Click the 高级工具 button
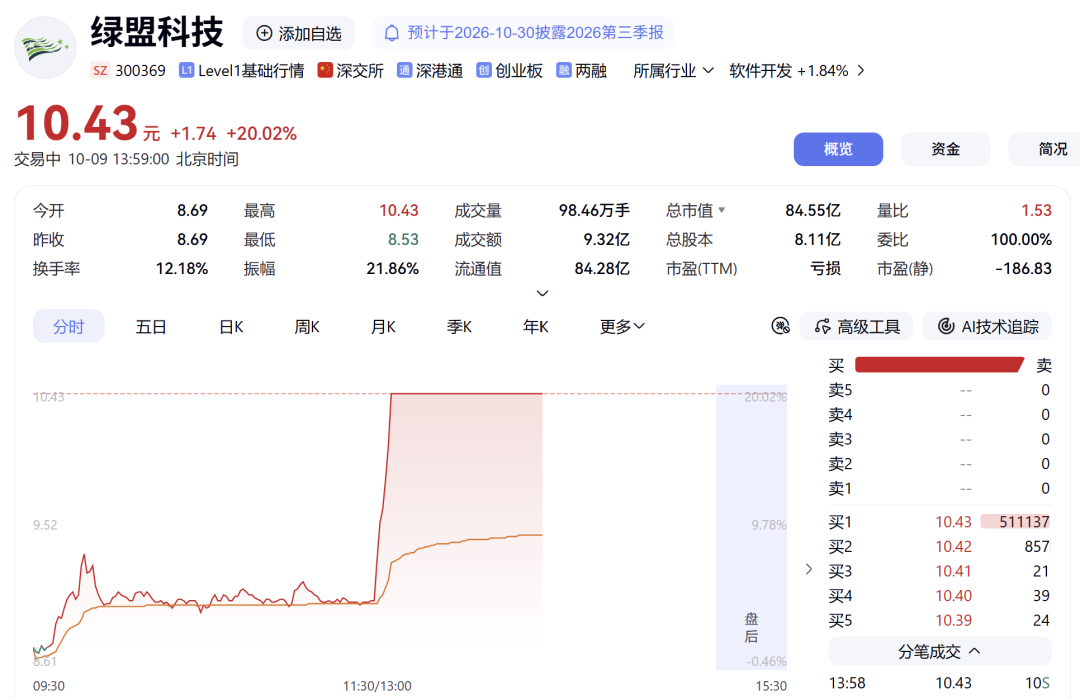1080x699 pixels. click(856, 326)
